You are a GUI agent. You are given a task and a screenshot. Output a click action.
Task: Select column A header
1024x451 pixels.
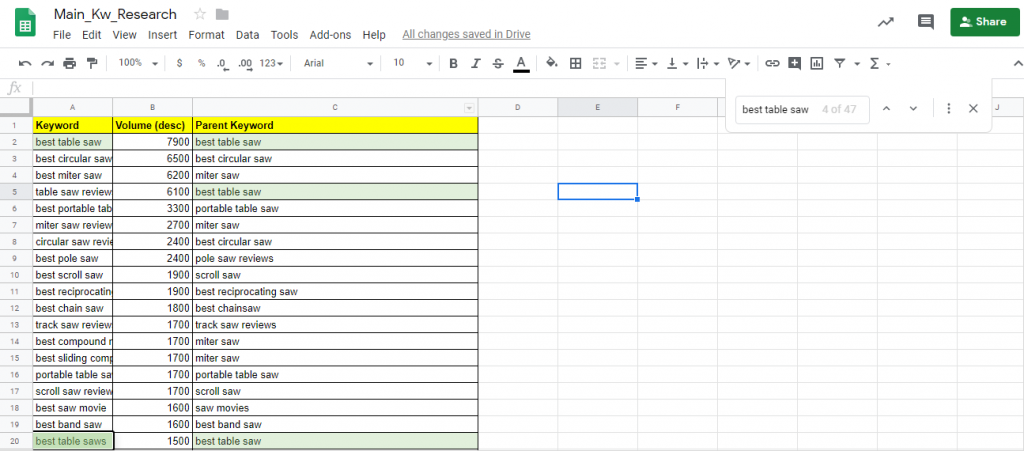coord(72,108)
